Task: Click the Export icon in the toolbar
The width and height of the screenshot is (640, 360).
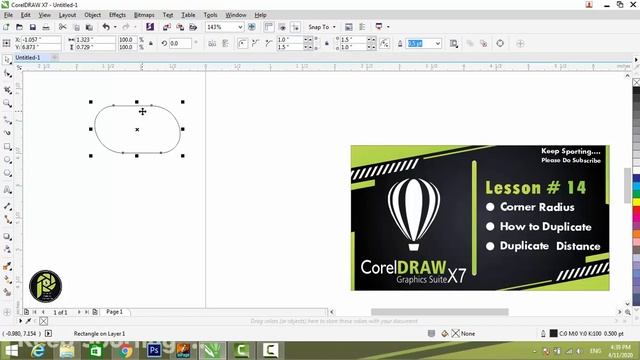Action: click(x=180, y=27)
